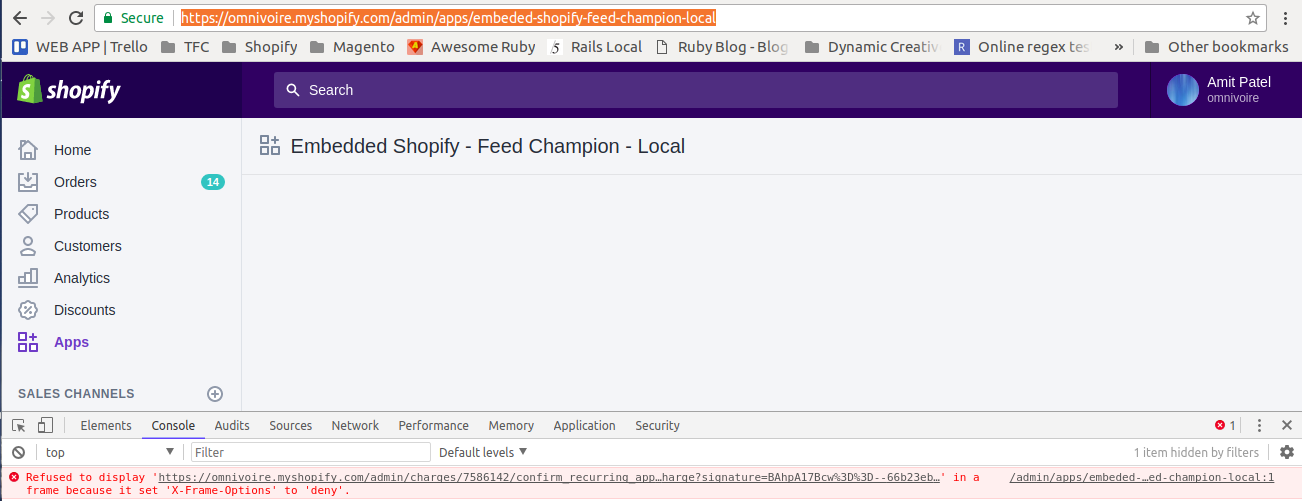This screenshot has height=501, width=1302.
Task: Clear the console with the clear icon
Action: click(18, 452)
